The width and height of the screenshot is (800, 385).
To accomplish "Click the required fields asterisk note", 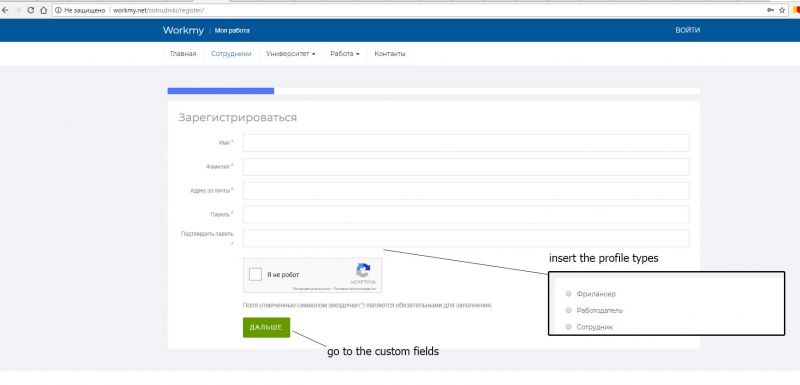I will click(x=367, y=305).
